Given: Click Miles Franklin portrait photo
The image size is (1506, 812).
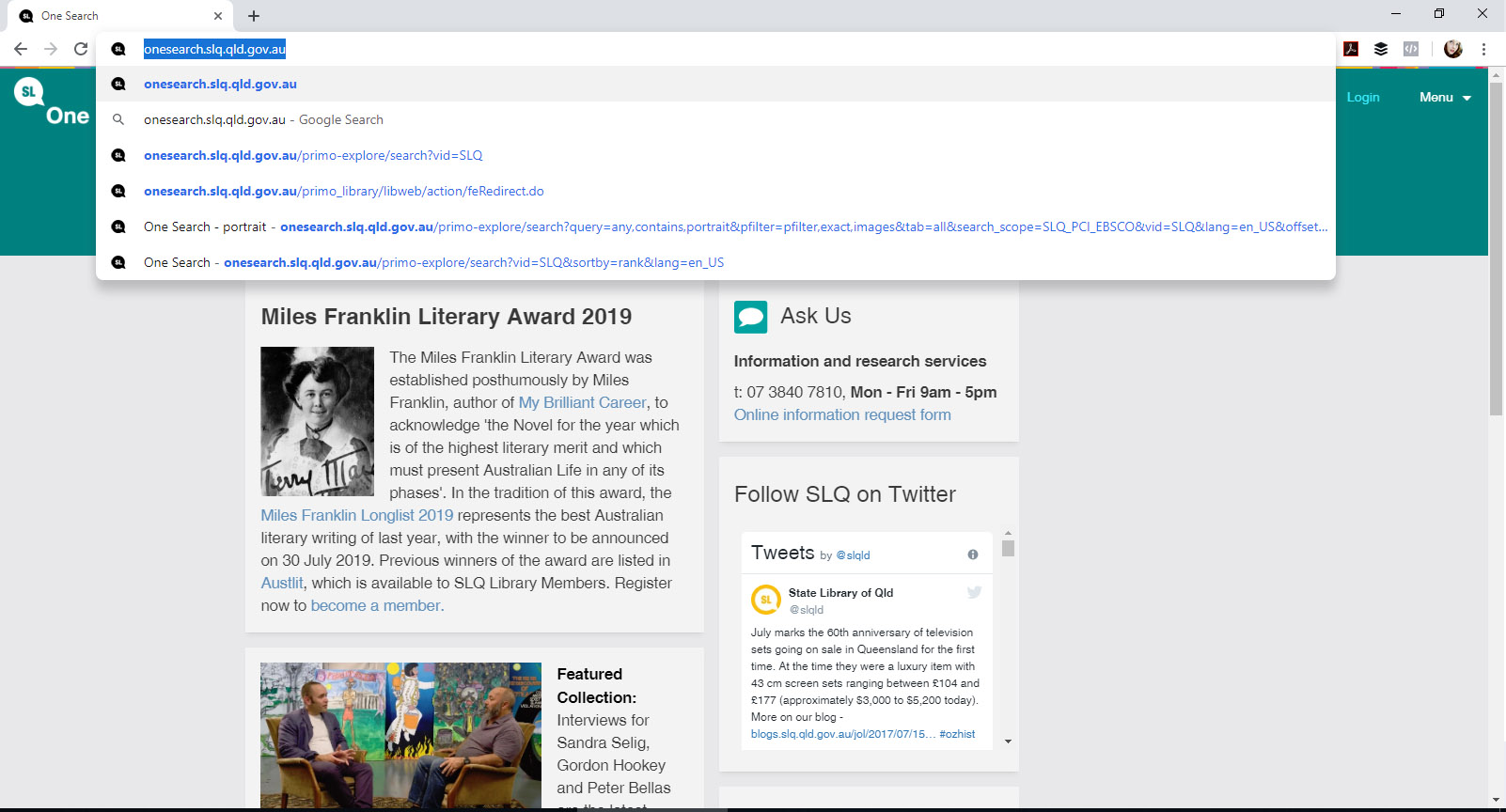Looking at the screenshot, I should (x=317, y=421).
